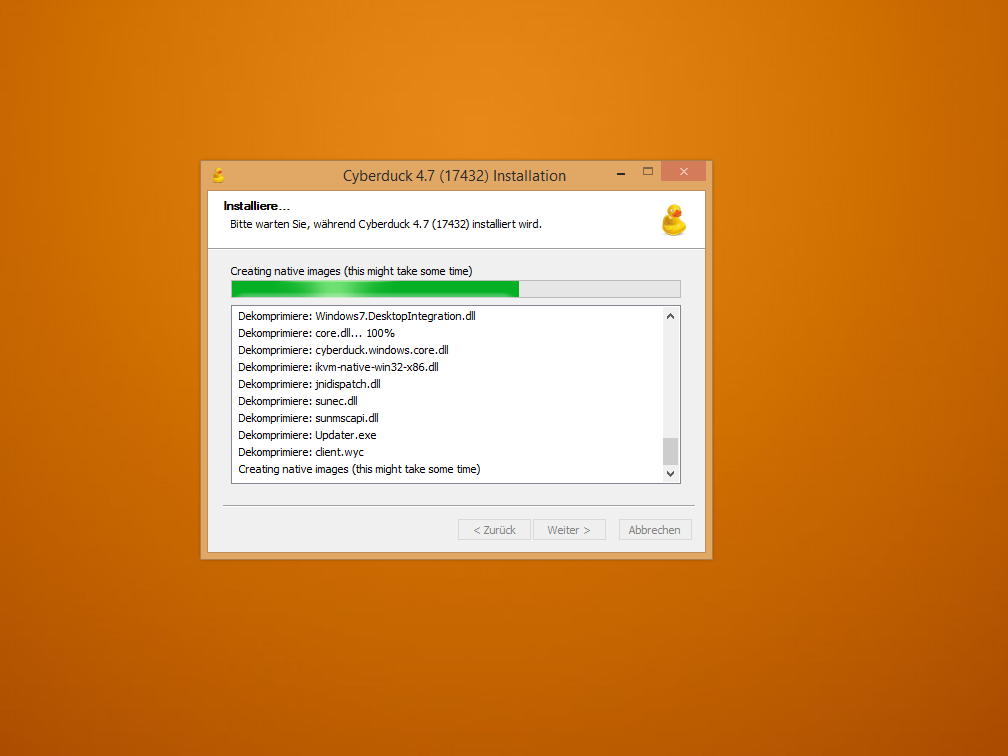
Task: Click the large Cyberduck logo in header
Action: (x=674, y=220)
